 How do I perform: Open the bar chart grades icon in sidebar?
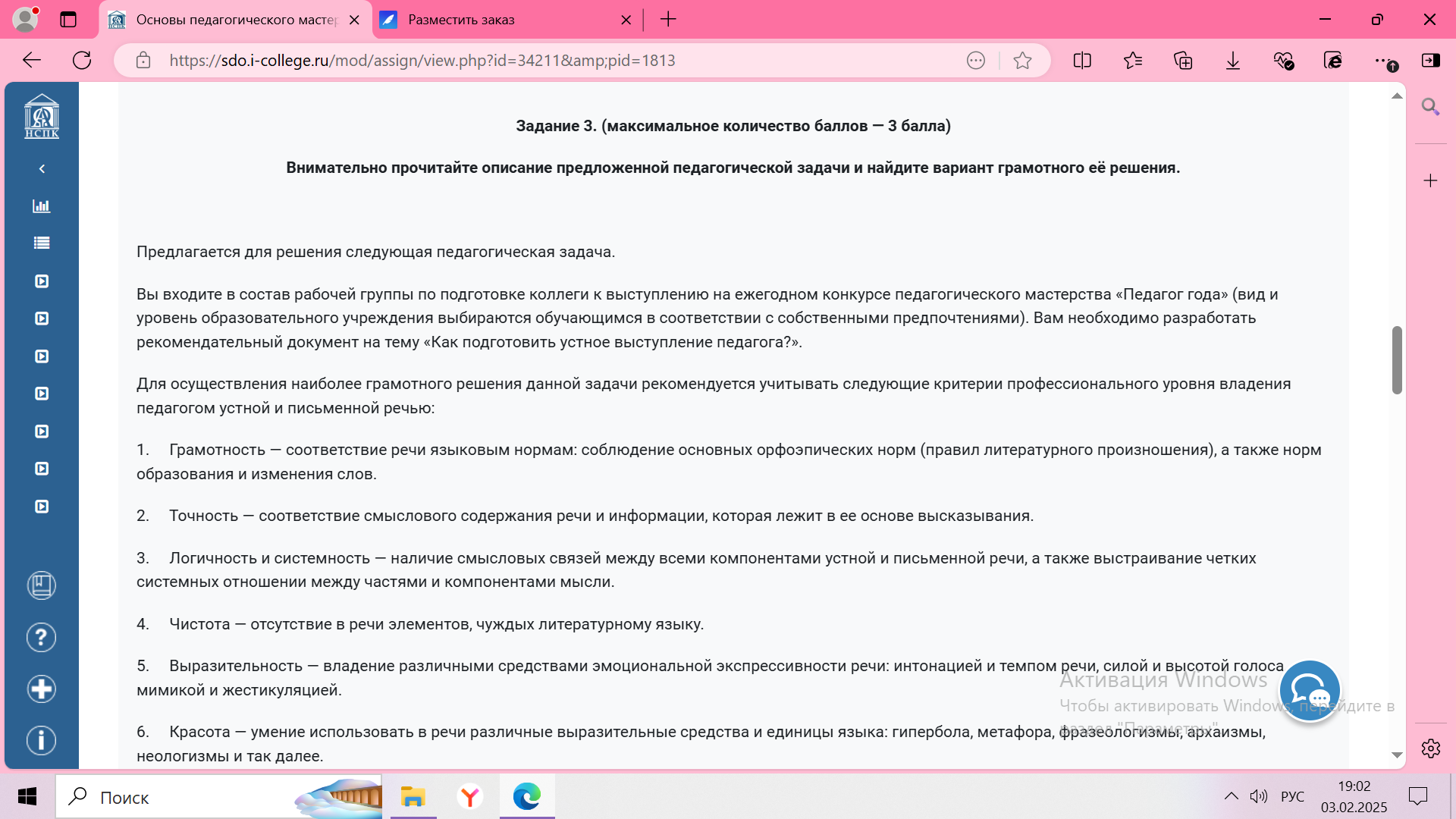tap(42, 206)
